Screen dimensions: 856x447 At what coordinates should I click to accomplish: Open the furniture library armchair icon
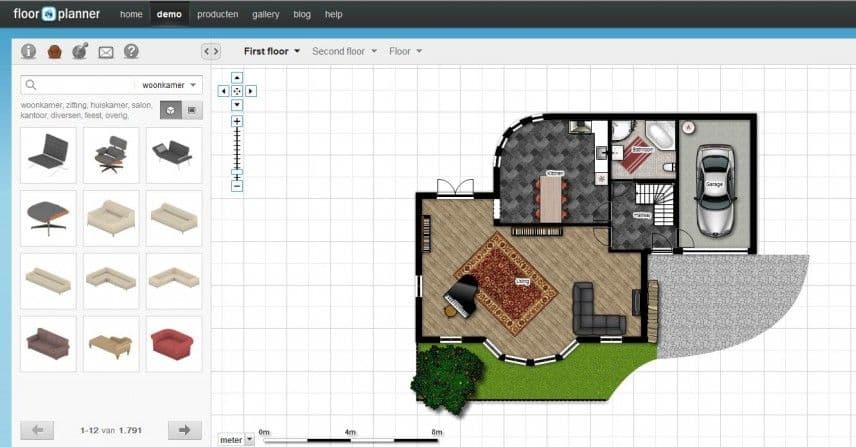point(55,51)
